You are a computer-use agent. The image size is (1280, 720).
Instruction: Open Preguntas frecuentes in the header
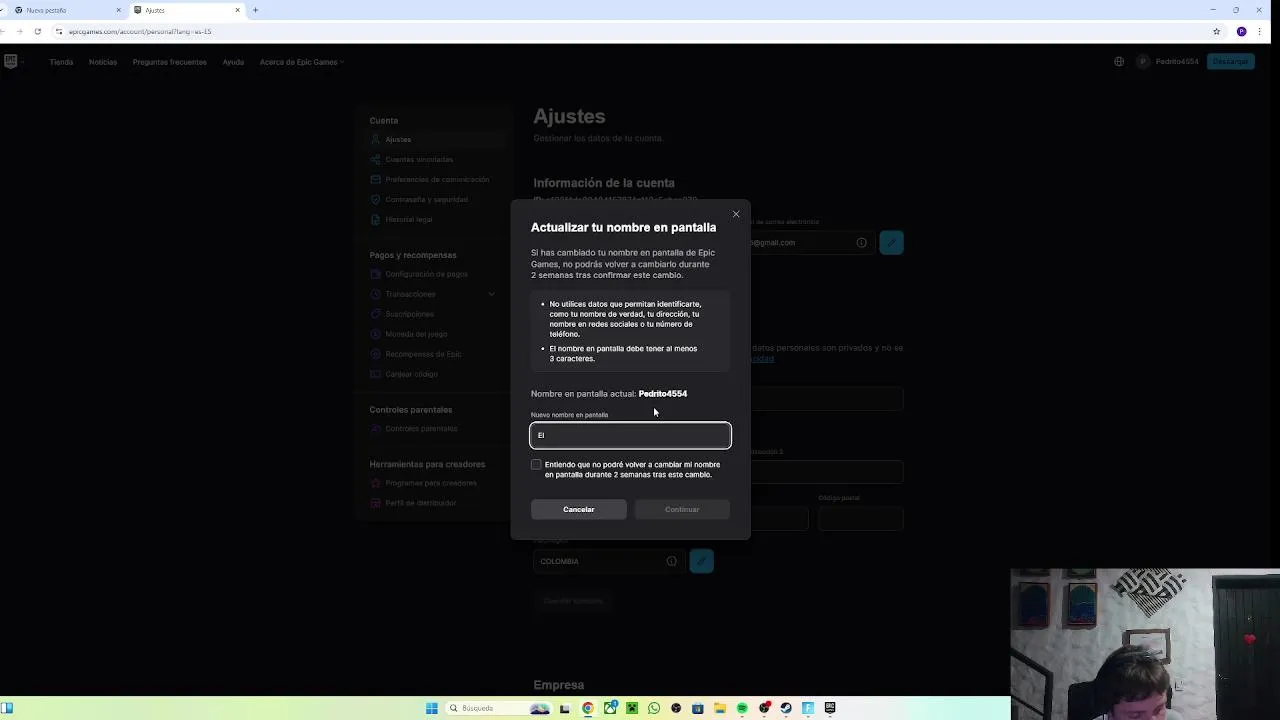click(x=169, y=62)
